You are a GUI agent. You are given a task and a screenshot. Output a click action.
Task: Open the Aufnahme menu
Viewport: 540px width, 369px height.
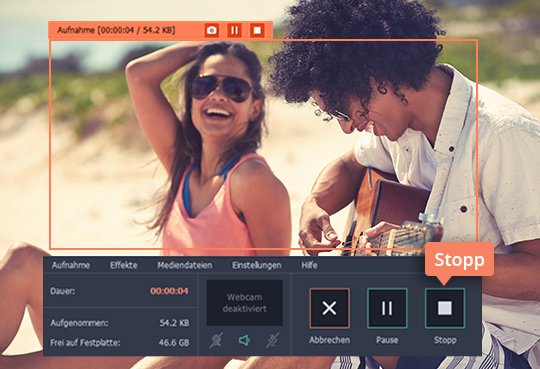71,265
